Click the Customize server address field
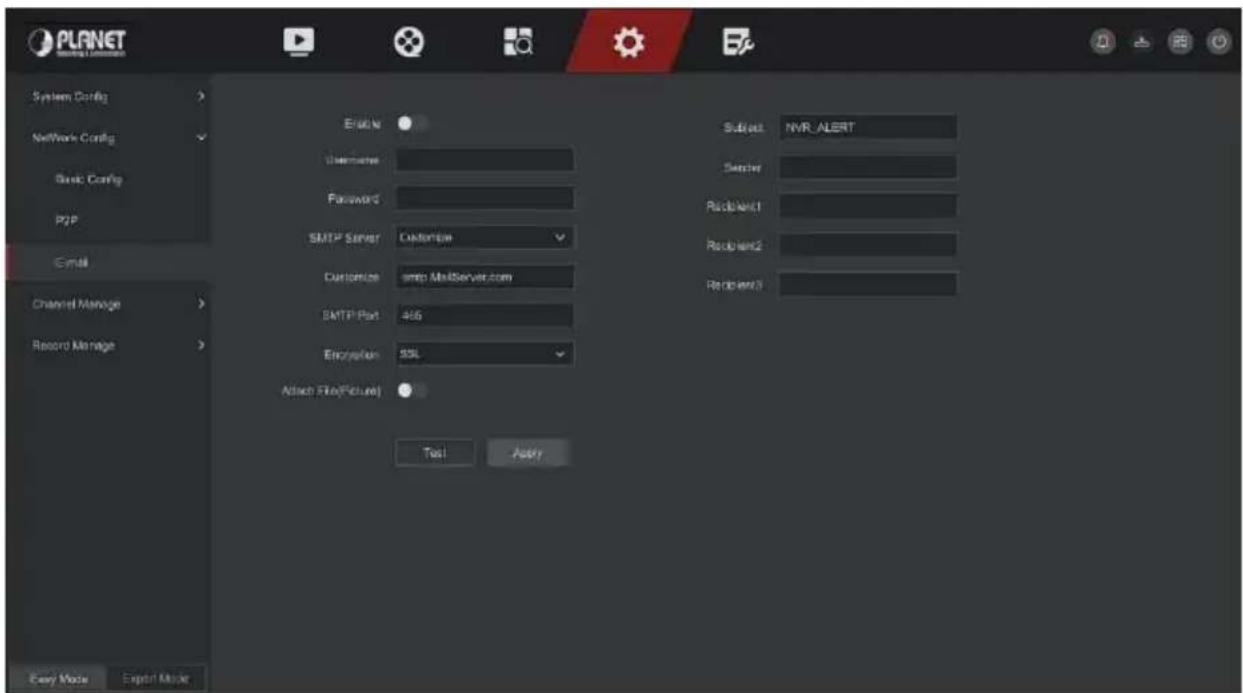Screen dimensions: 1243x693 click(x=485, y=277)
